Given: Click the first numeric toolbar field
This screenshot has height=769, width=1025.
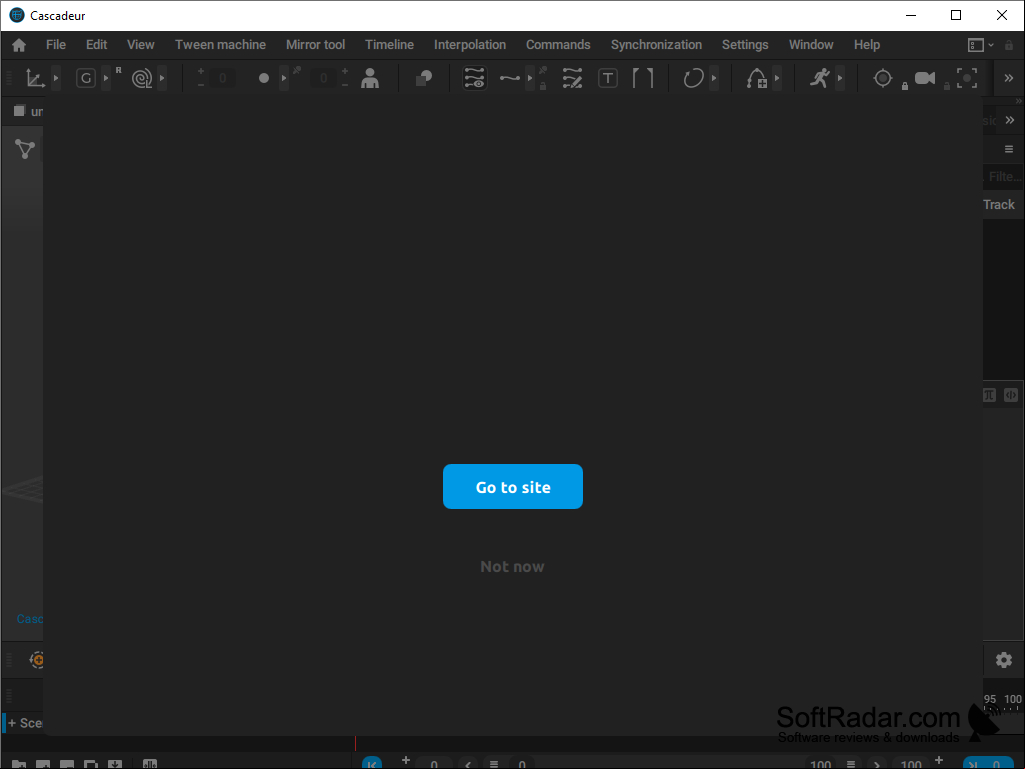Looking at the screenshot, I should [222, 78].
